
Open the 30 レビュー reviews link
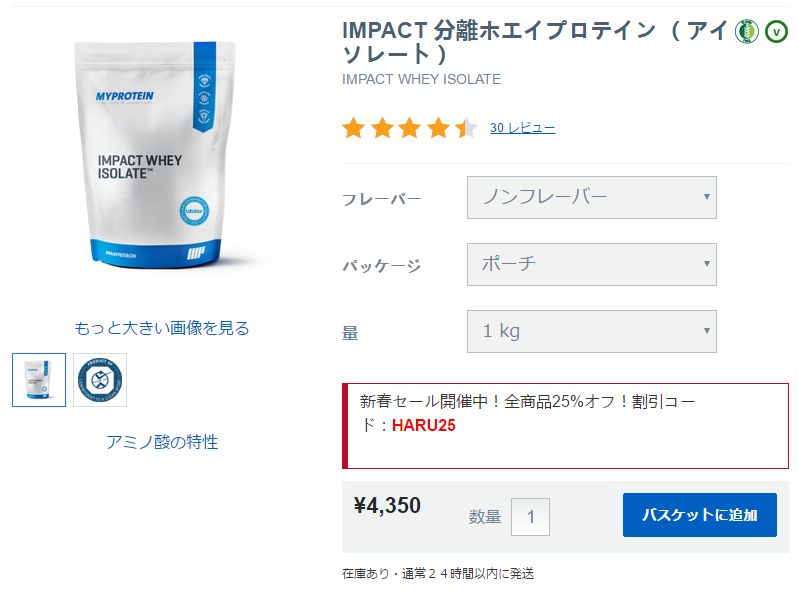[523, 127]
